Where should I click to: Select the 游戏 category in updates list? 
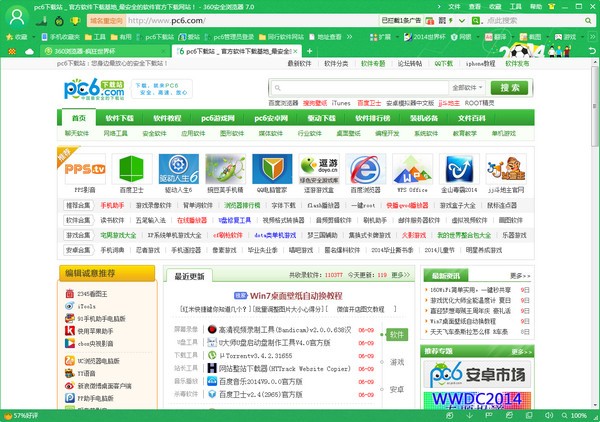(397, 362)
